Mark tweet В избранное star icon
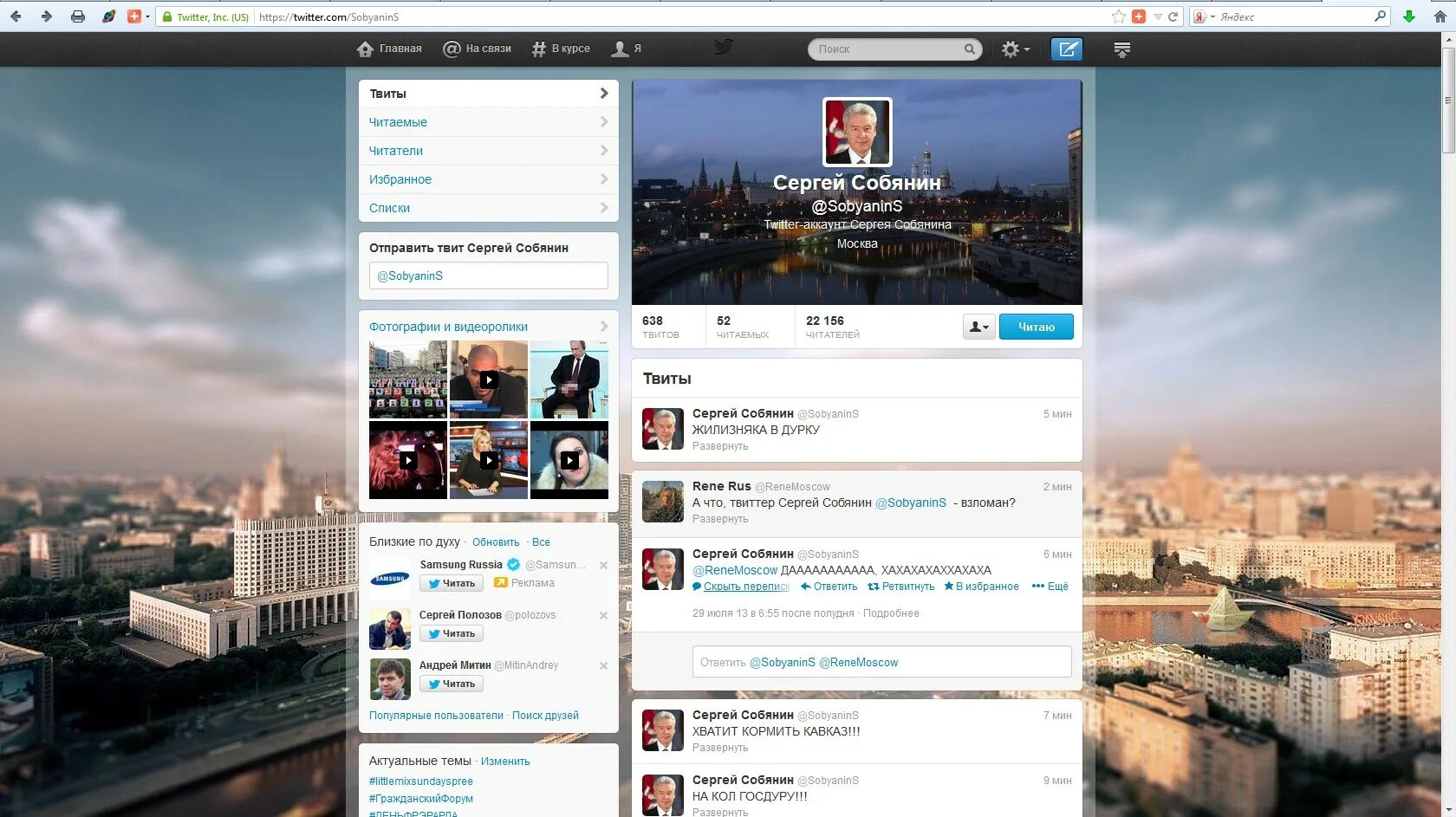1456x817 pixels. point(981,587)
